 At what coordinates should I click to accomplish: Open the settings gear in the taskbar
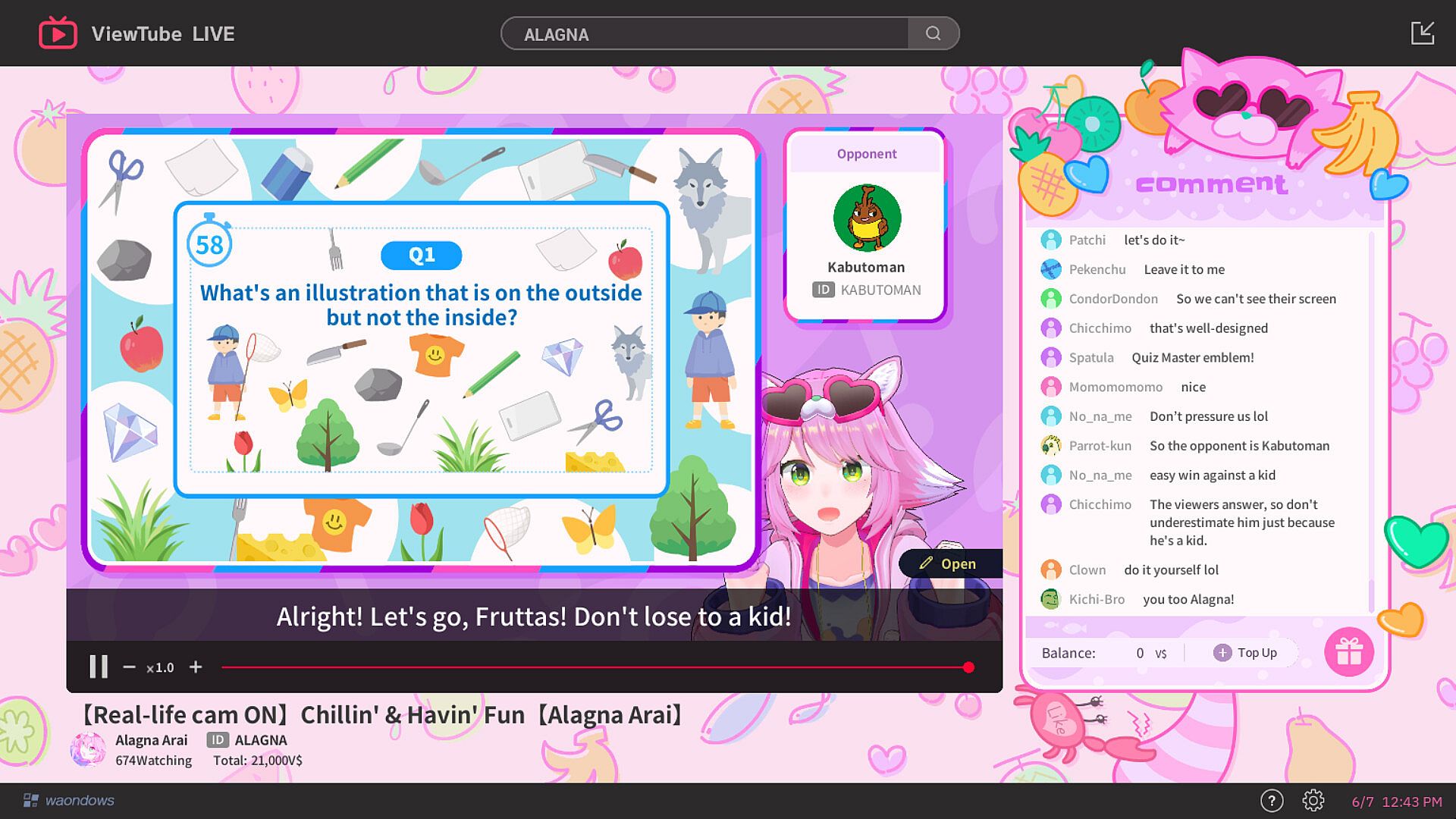(x=1313, y=800)
